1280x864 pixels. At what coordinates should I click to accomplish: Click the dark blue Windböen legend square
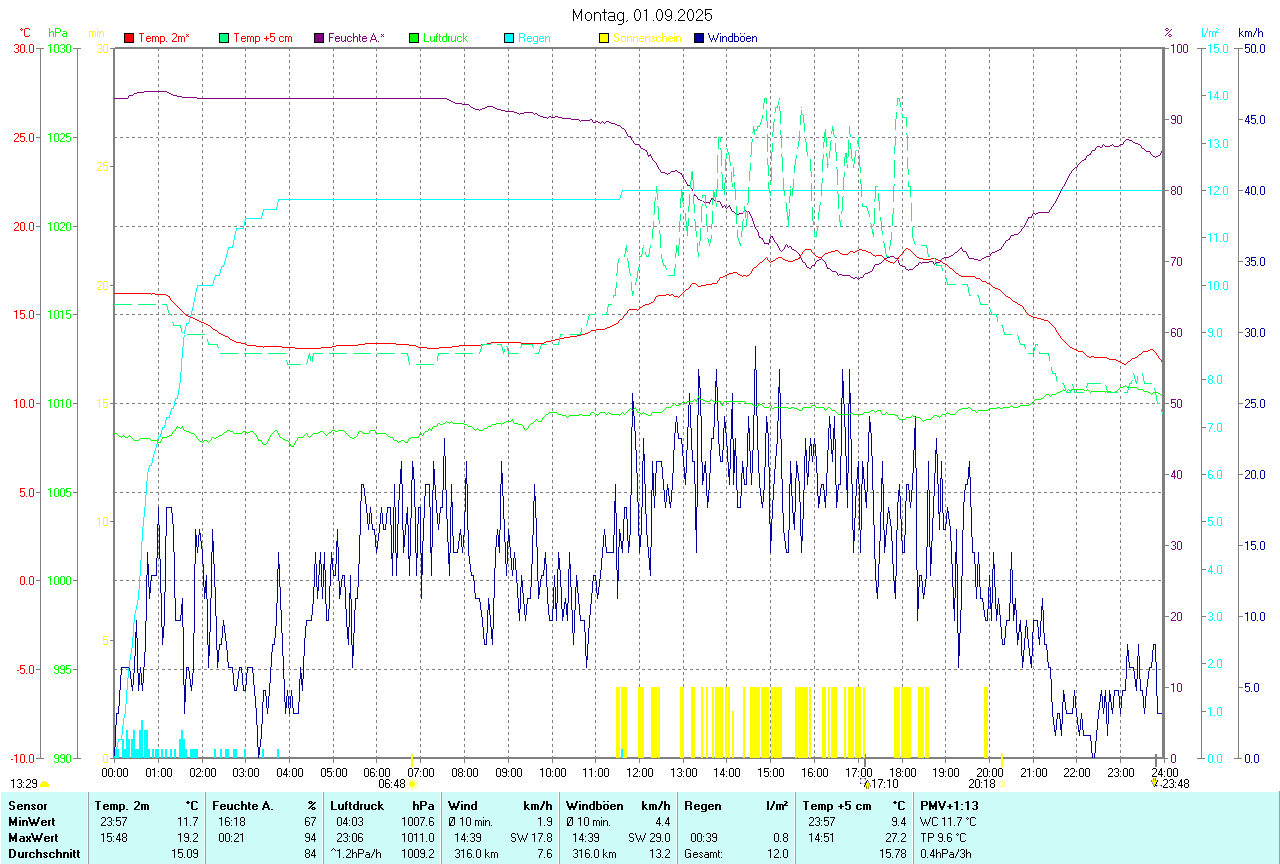[x=699, y=38]
